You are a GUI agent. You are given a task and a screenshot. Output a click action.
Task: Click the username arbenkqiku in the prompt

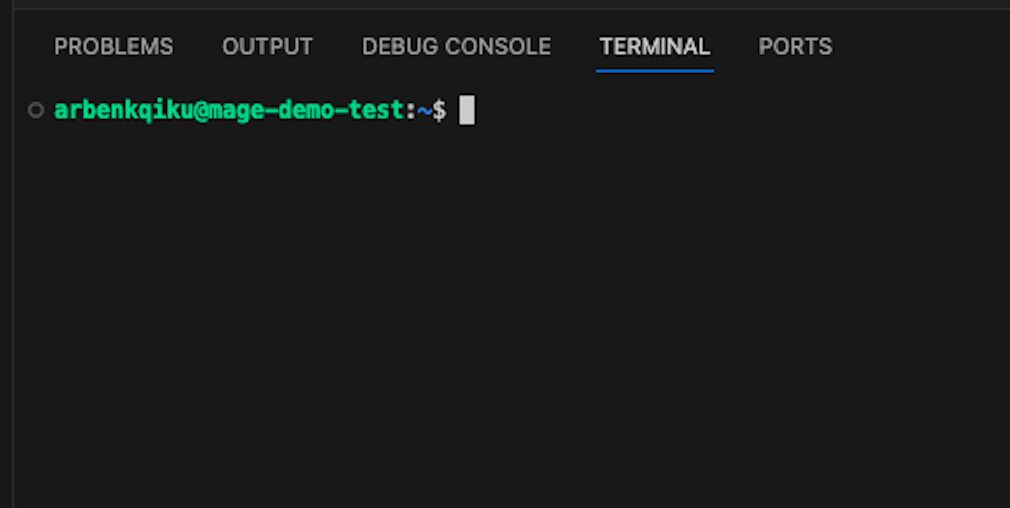pyautogui.click(x=124, y=110)
